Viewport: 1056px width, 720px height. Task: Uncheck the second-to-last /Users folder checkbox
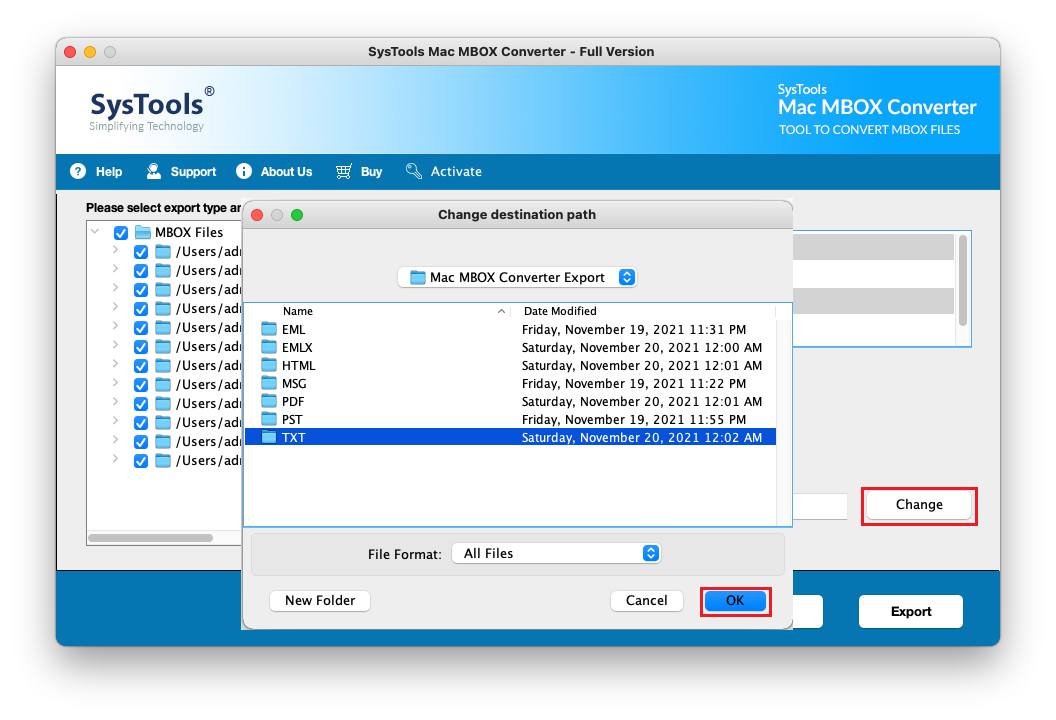pyautogui.click(x=141, y=442)
